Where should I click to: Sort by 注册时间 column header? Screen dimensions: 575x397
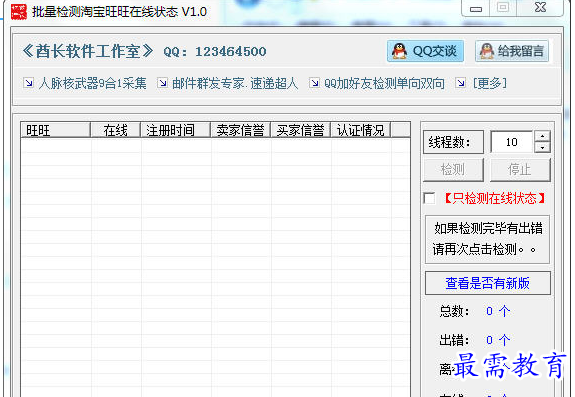tap(176, 130)
